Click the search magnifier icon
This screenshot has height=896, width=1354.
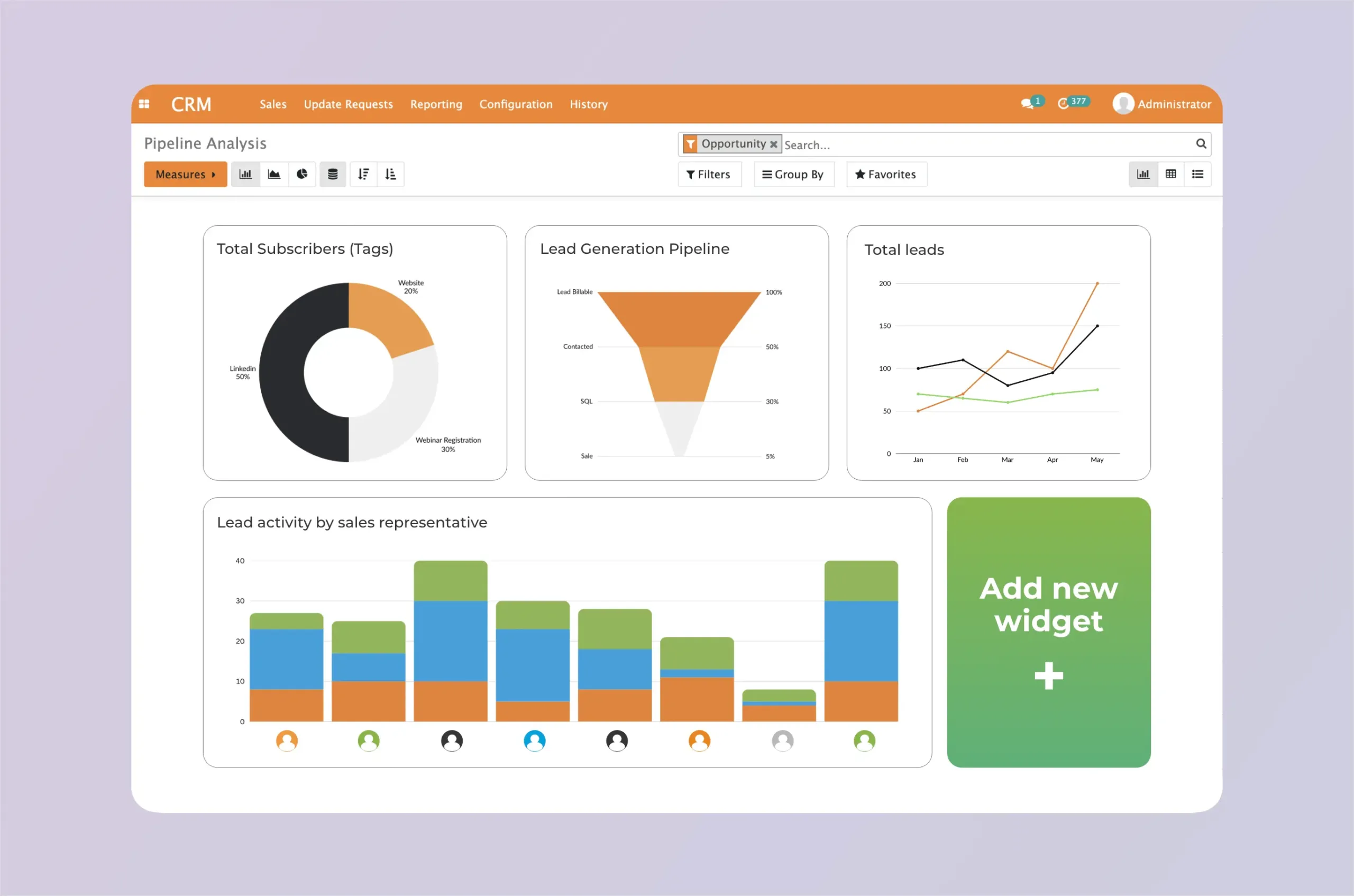[x=1201, y=144]
